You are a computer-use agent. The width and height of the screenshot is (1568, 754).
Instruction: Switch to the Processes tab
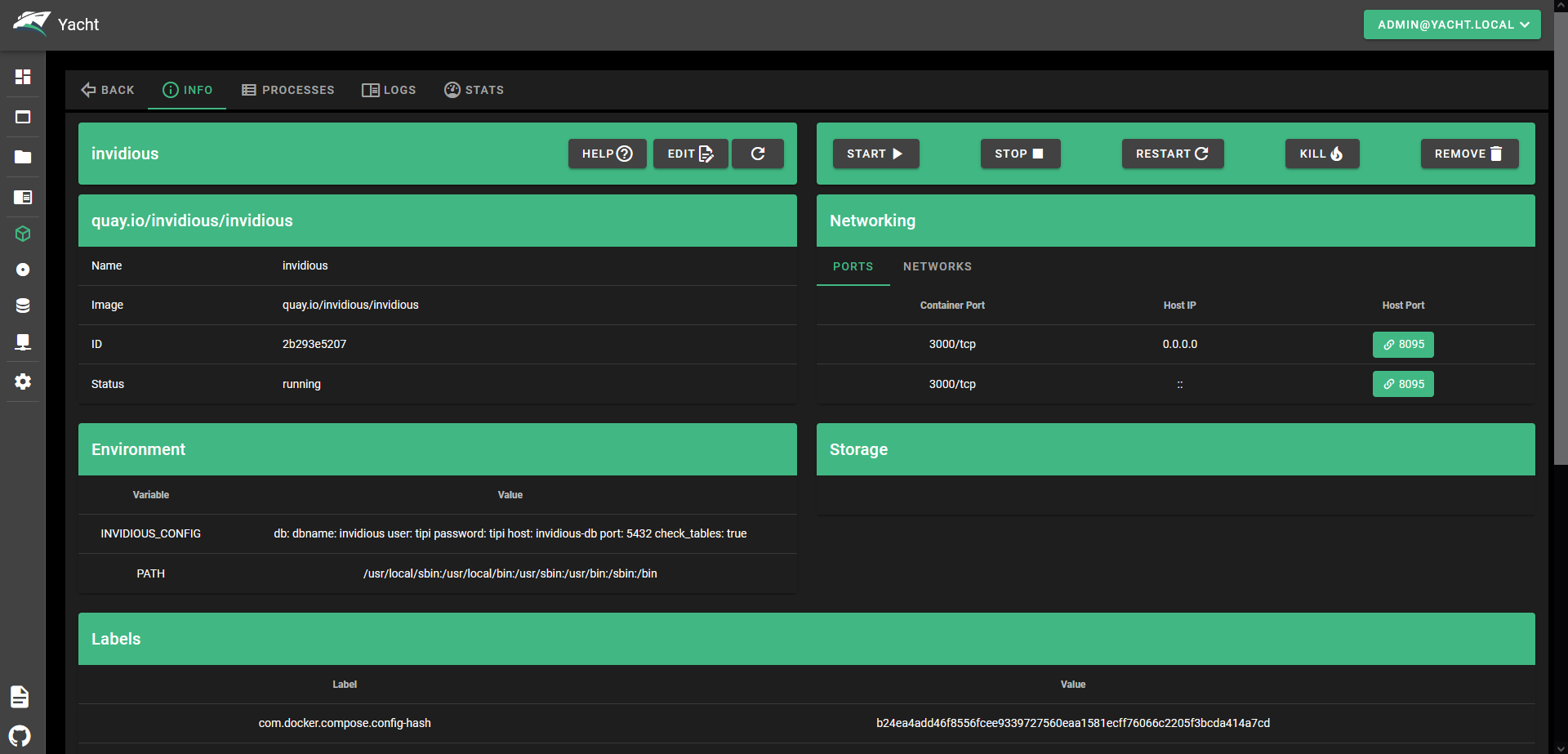click(x=288, y=90)
